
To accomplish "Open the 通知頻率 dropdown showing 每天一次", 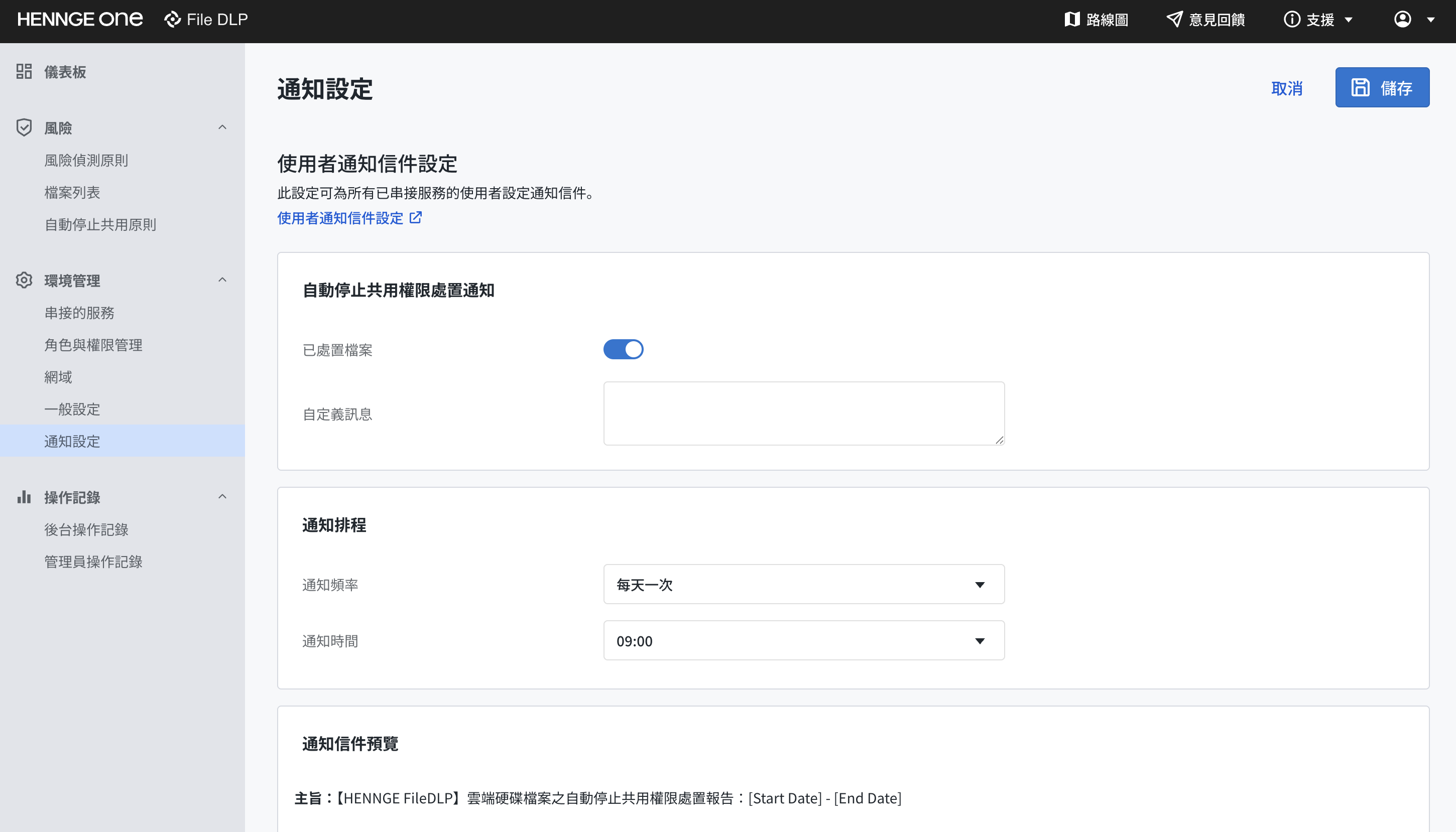I will click(804, 584).
